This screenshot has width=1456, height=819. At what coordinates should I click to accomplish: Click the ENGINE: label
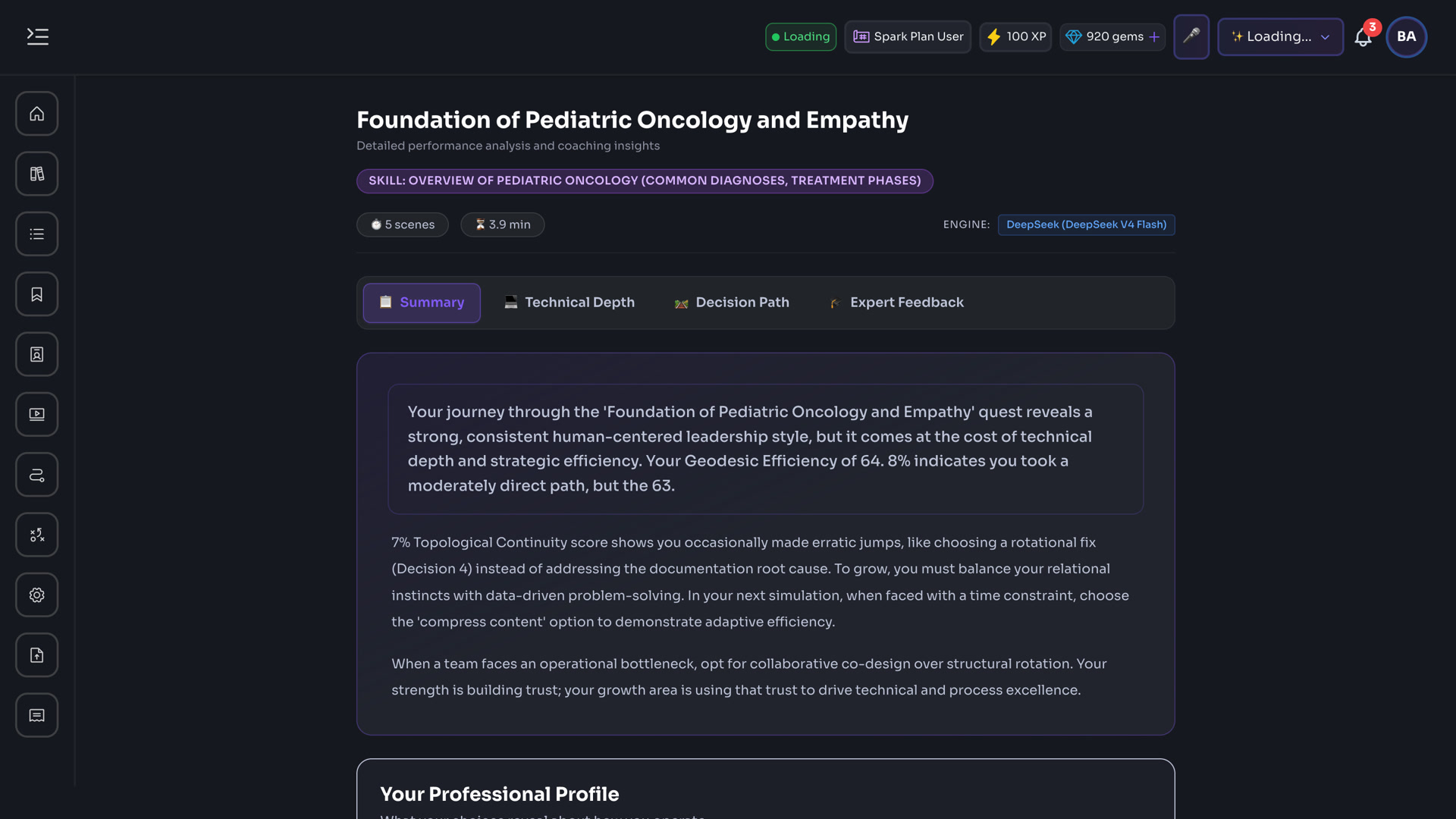(966, 224)
